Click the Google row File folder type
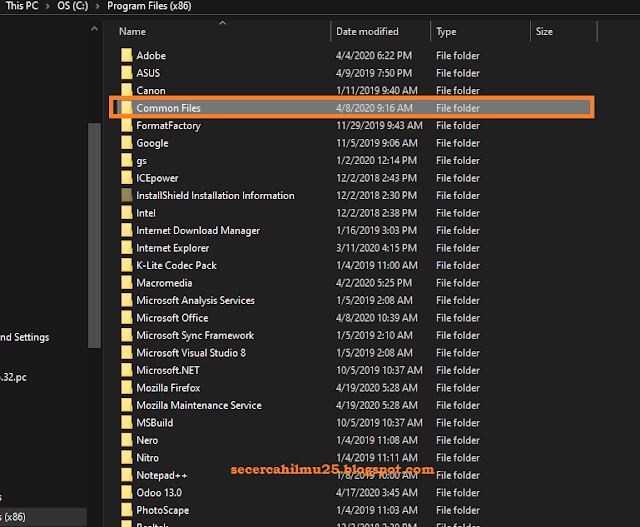This screenshot has height=527, width=640. point(458,143)
